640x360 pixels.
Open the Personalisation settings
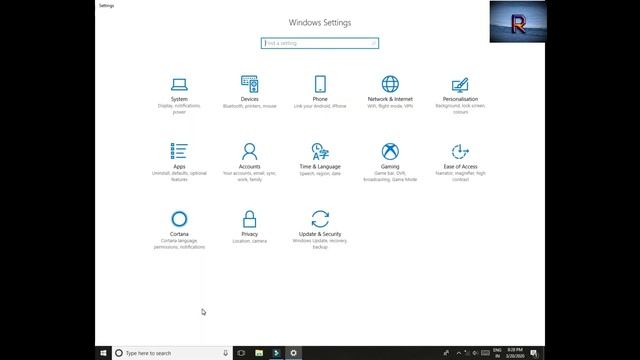(x=460, y=96)
